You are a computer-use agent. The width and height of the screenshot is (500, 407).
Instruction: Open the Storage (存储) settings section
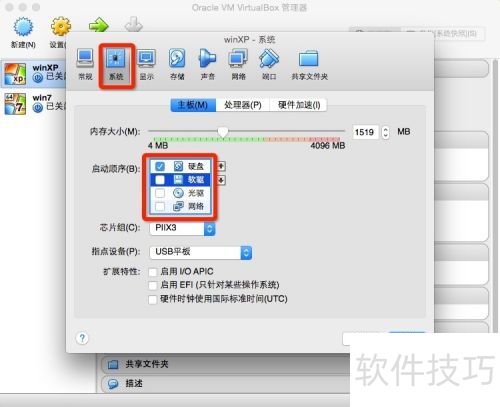177,64
